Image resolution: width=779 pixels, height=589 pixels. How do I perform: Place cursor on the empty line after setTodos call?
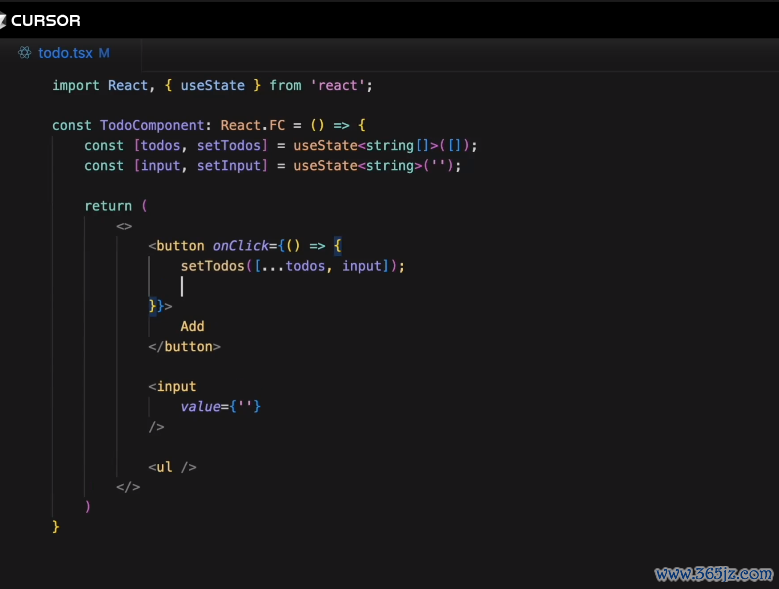(182, 287)
